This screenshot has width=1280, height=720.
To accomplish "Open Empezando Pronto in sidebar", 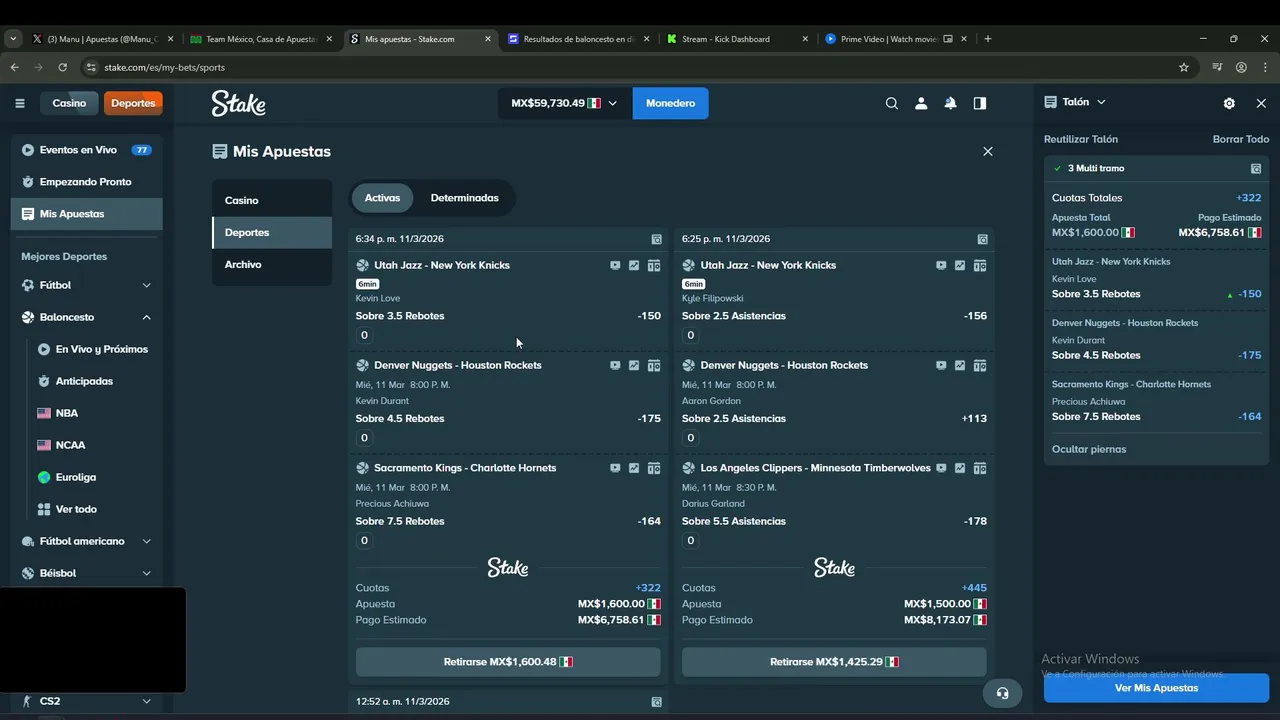I will [x=86, y=182].
